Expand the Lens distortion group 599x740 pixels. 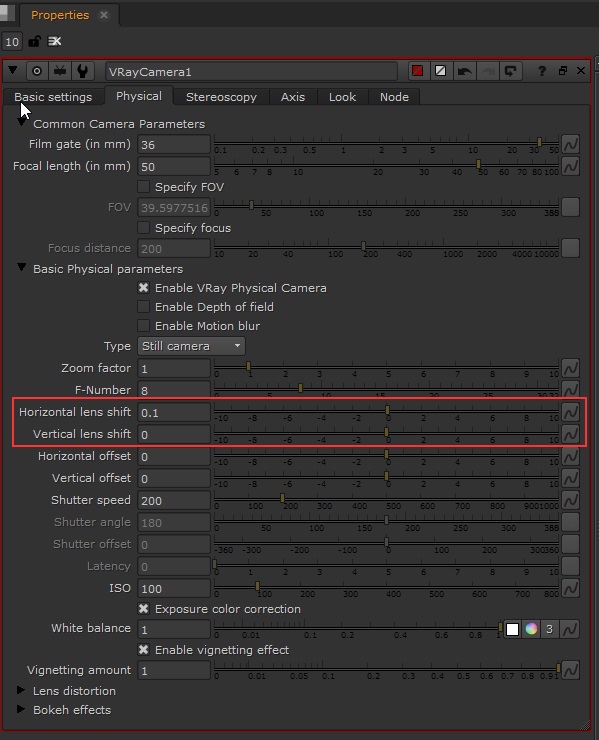tap(21, 690)
